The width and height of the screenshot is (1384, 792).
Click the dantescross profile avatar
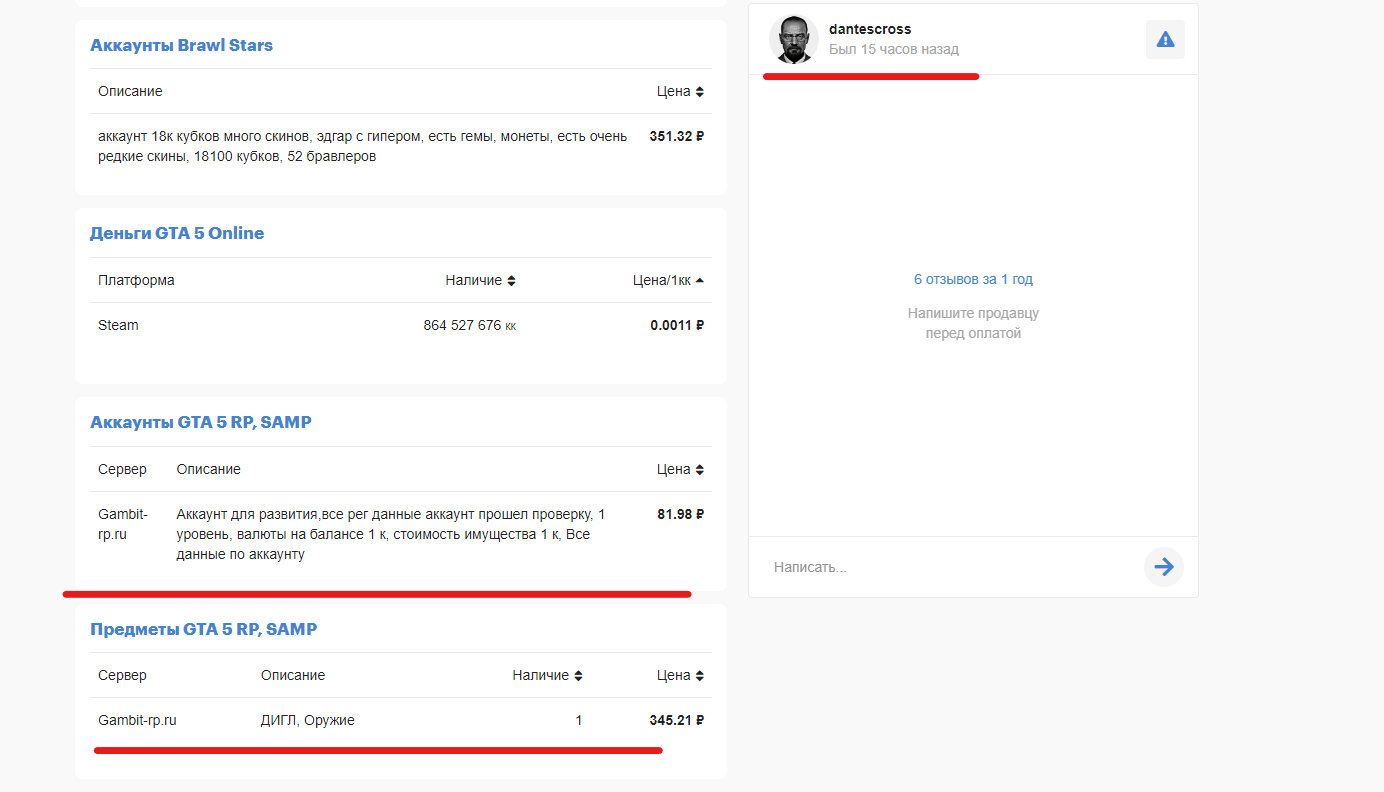coord(793,40)
